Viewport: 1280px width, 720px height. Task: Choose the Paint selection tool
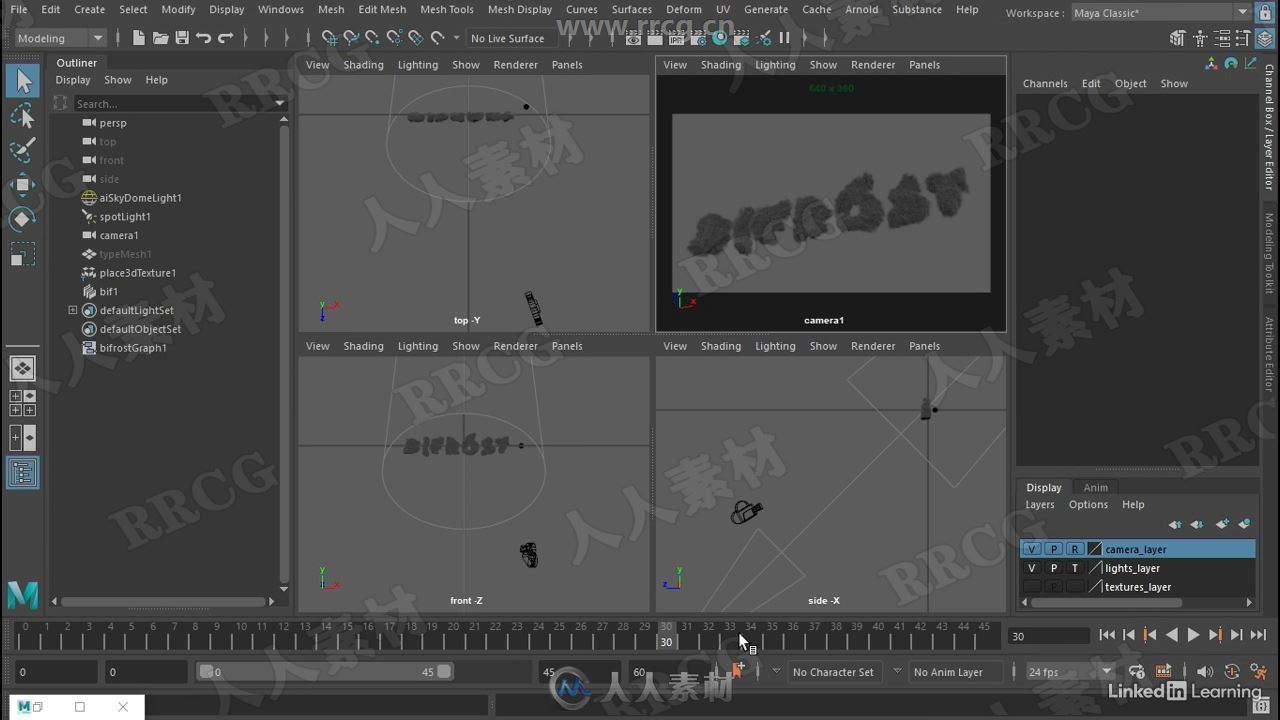point(22,151)
